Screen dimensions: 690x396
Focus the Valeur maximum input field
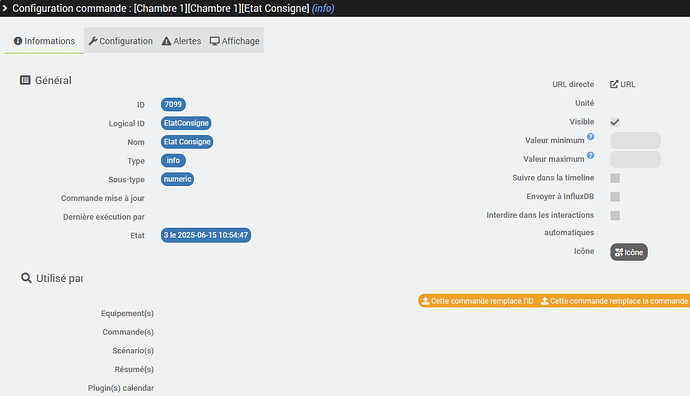[x=635, y=159]
